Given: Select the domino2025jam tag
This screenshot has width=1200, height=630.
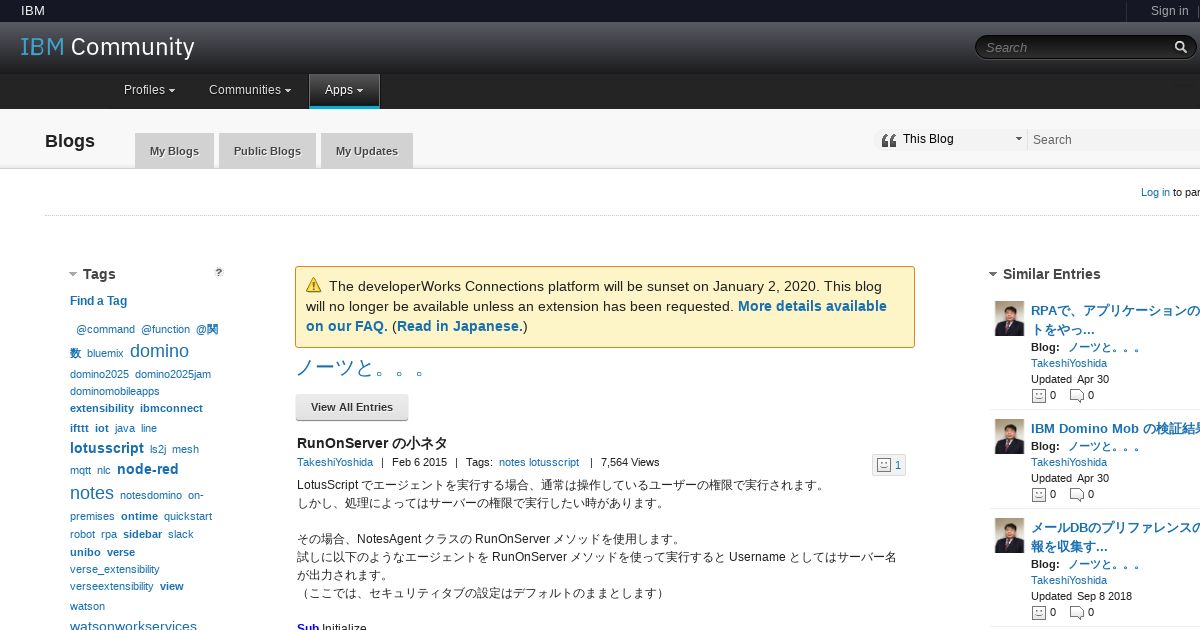Looking at the screenshot, I should click(x=173, y=374).
